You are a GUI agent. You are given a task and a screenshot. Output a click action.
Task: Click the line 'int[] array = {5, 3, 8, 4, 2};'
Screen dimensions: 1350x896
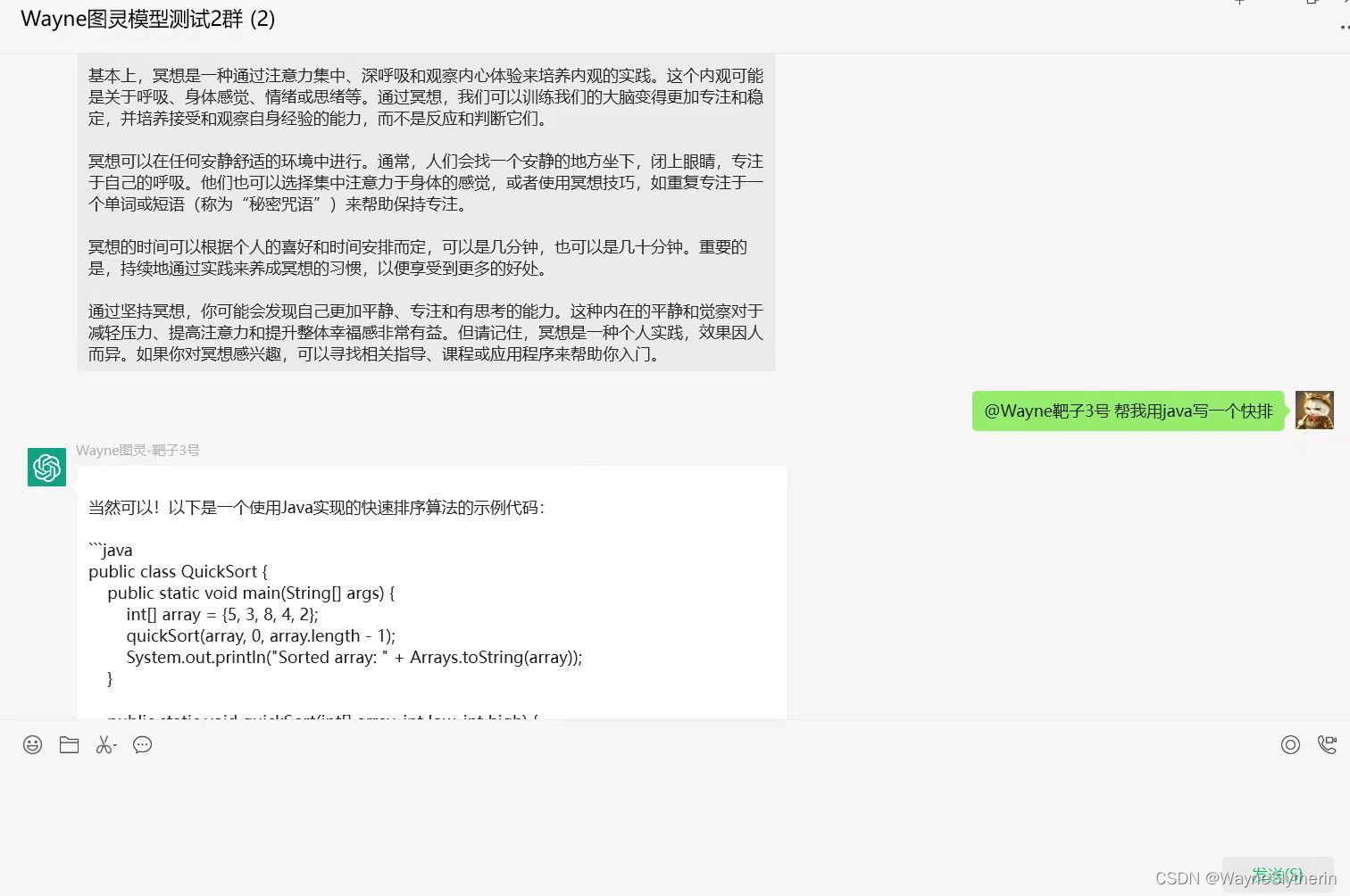coord(222,614)
